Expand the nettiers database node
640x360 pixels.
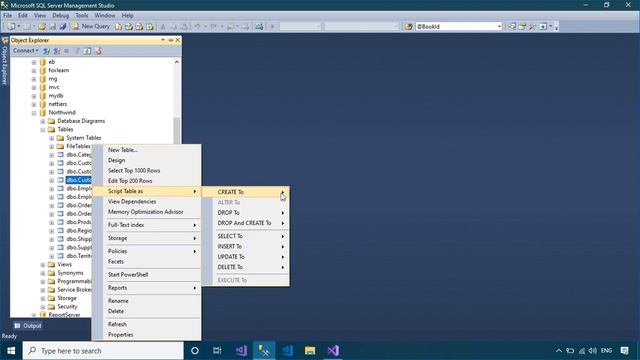(x=34, y=104)
